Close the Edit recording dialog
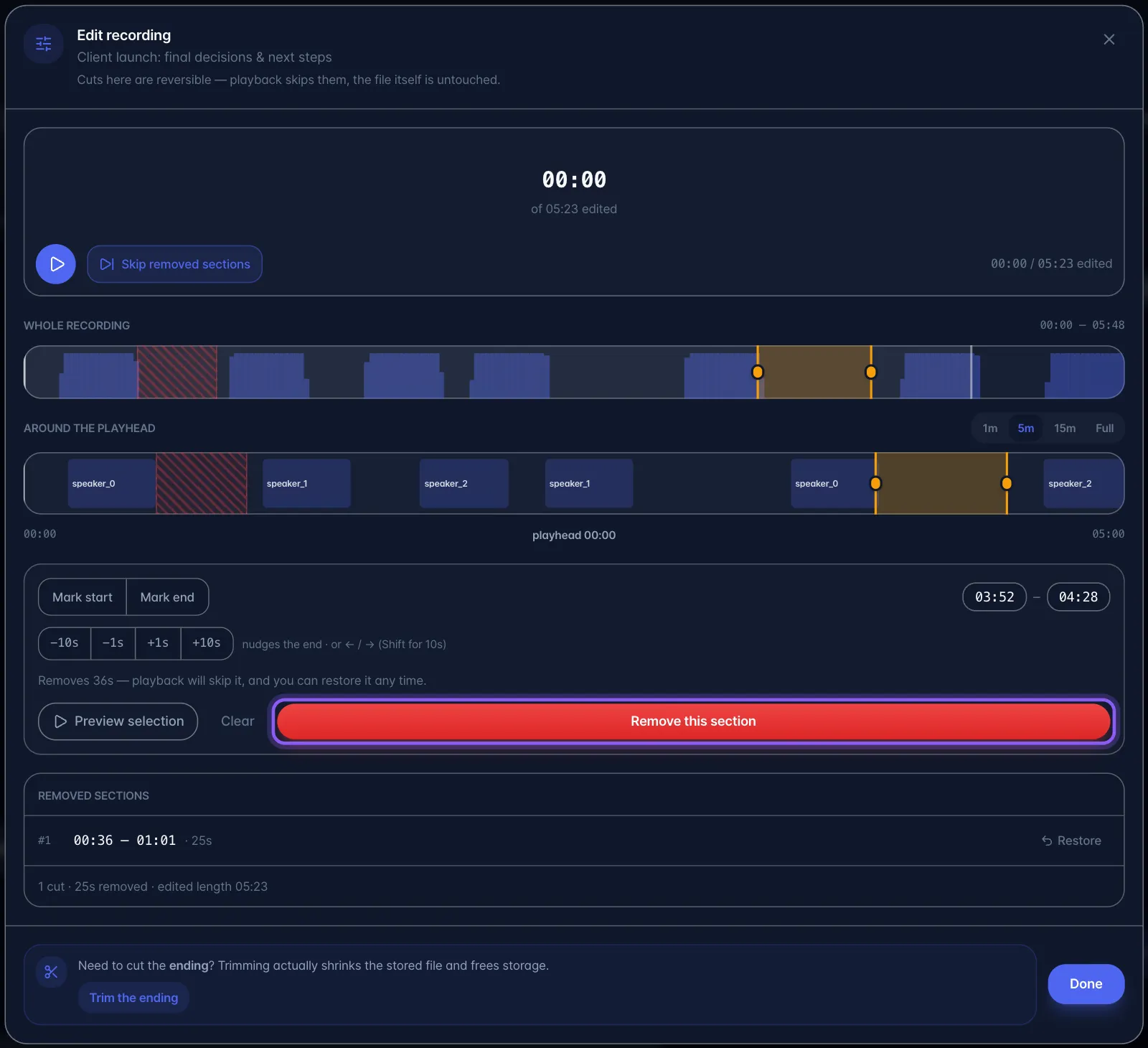The image size is (1148, 1048). pyautogui.click(x=1109, y=39)
